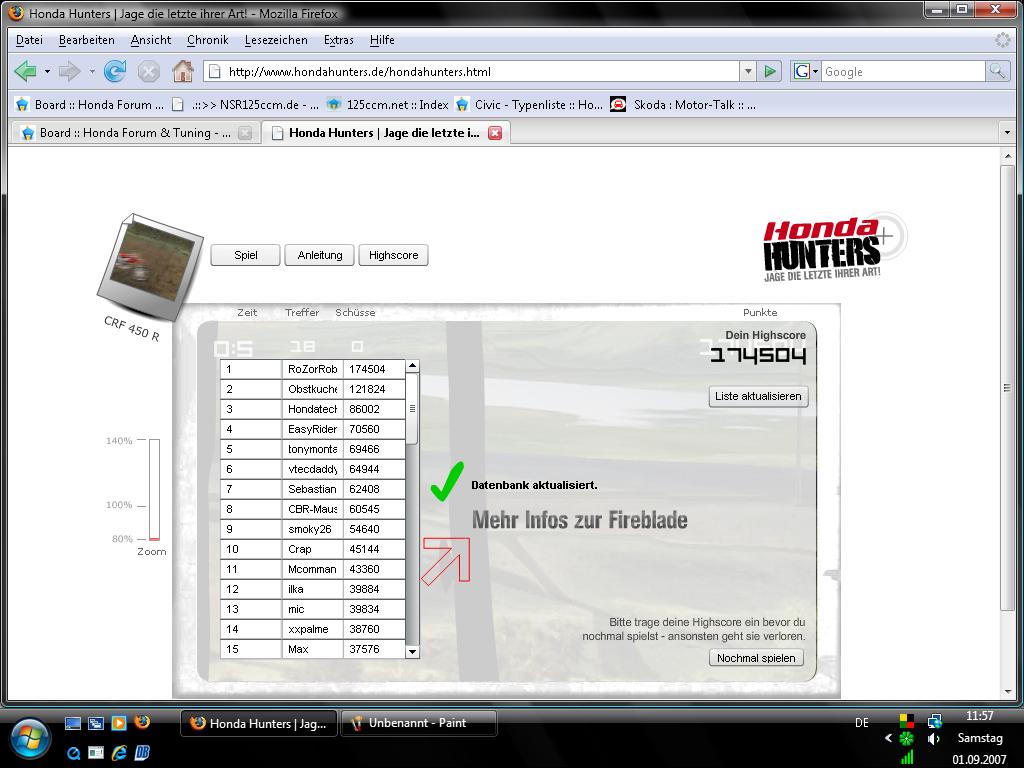The image size is (1024, 768).
Task: Click the Anleitung button
Action: (319, 255)
